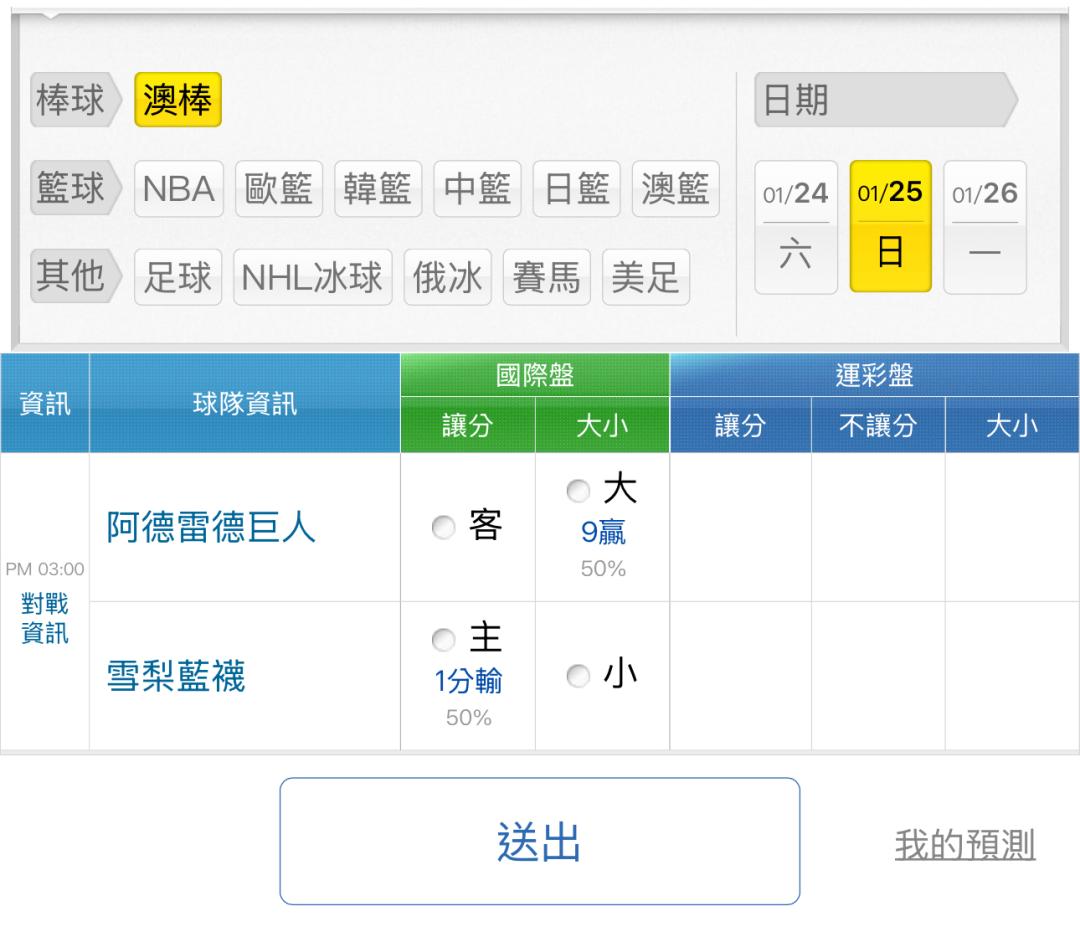Screen dimensions: 1080x932
Task: Switch to 韓籃 league
Action: (x=378, y=189)
